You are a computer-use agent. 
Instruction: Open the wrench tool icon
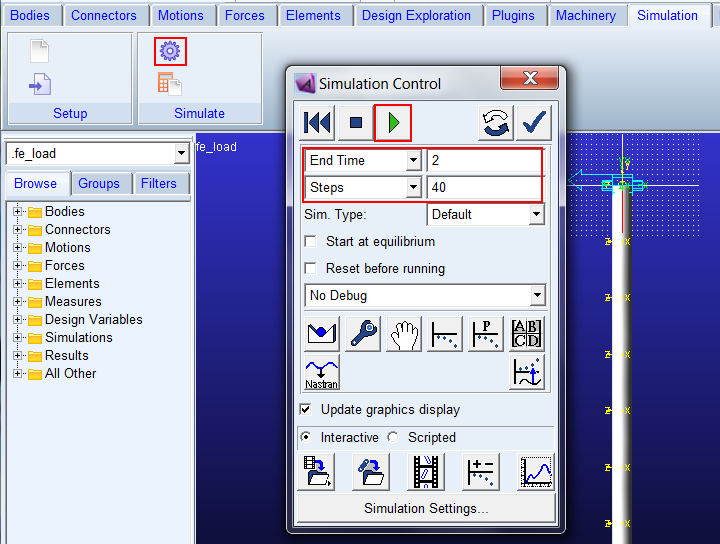coord(363,334)
